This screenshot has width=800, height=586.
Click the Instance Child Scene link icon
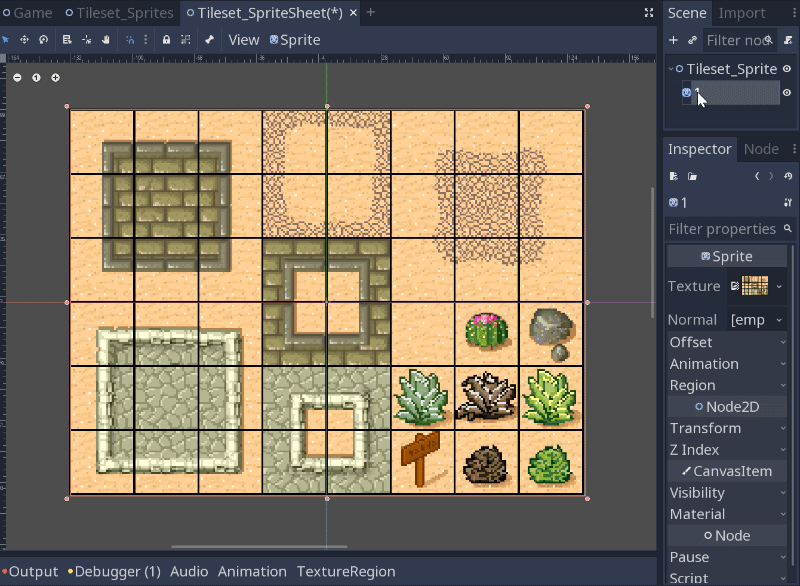tap(692, 40)
